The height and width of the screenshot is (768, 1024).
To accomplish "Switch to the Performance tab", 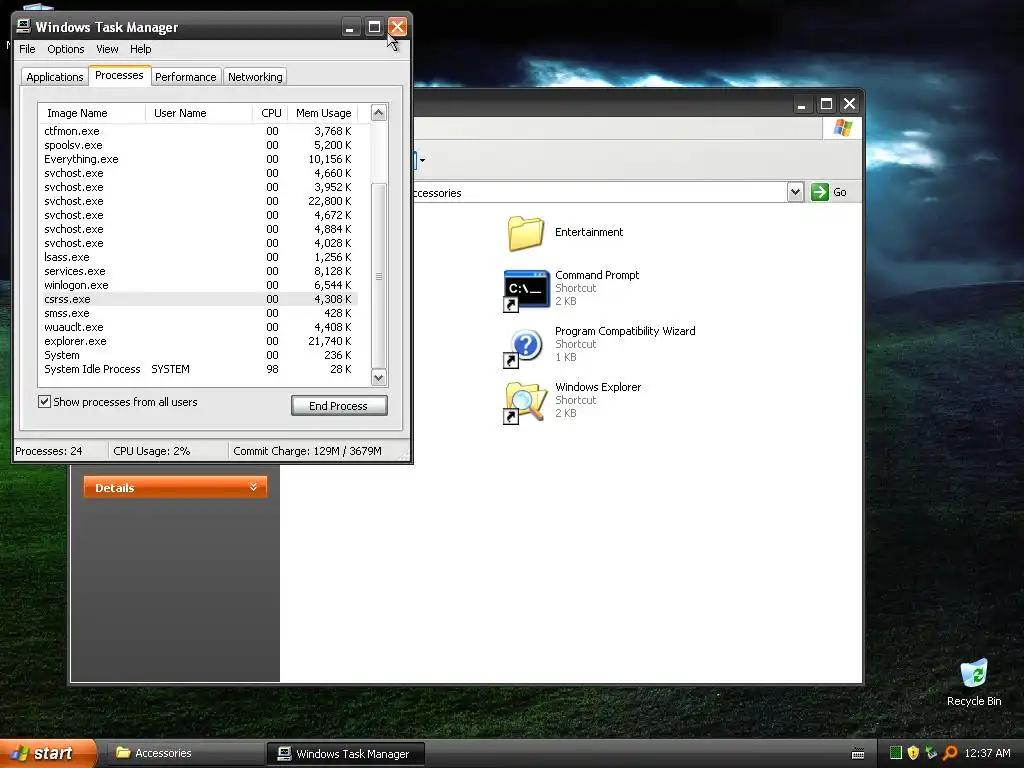I will coord(185,76).
